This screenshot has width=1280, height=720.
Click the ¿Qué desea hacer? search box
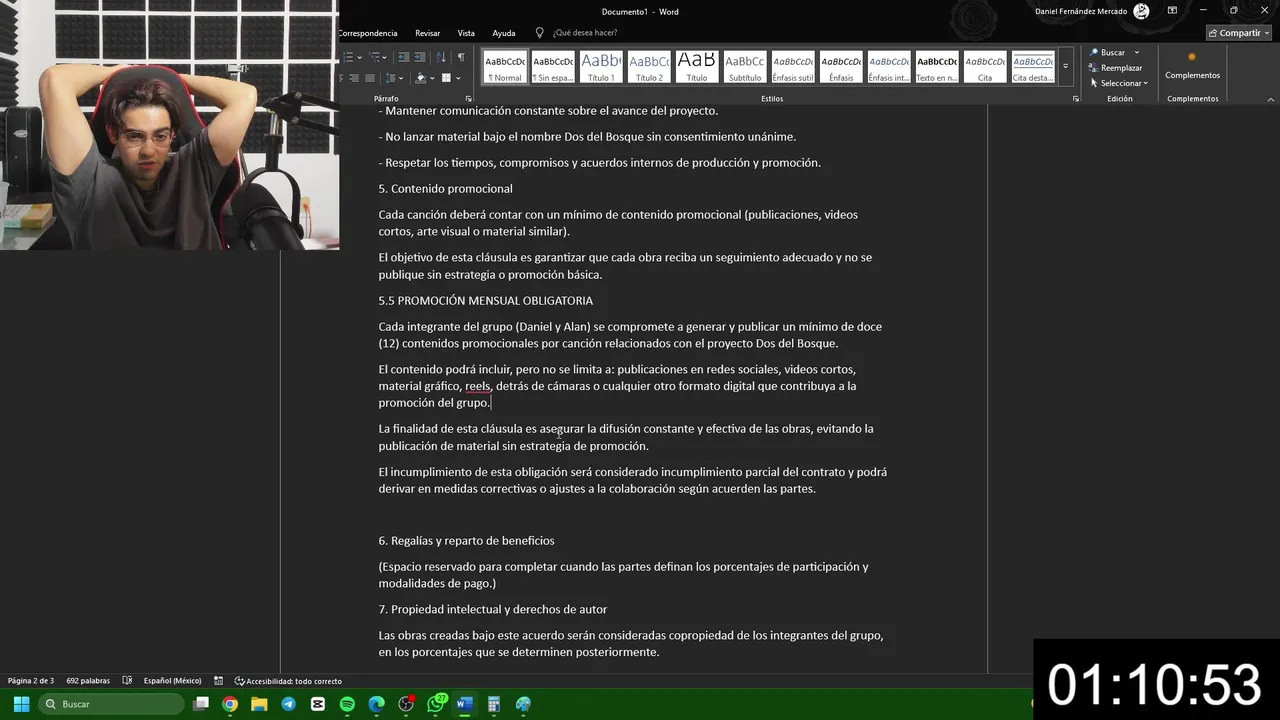tap(585, 33)
